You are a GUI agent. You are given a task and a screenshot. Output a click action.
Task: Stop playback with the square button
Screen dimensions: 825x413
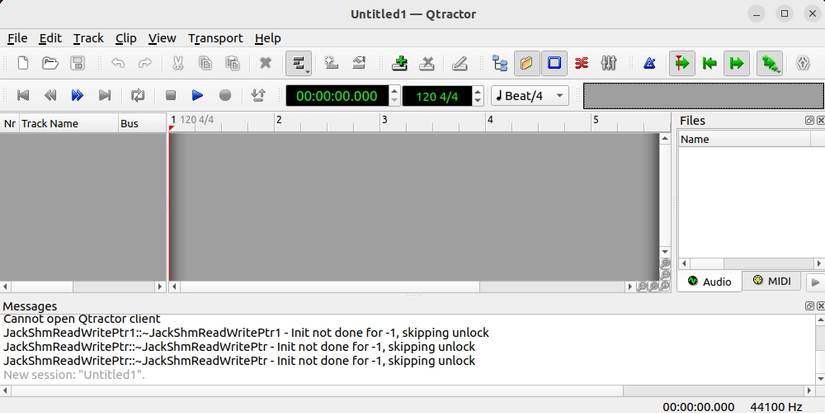click(x=170, y=95)
